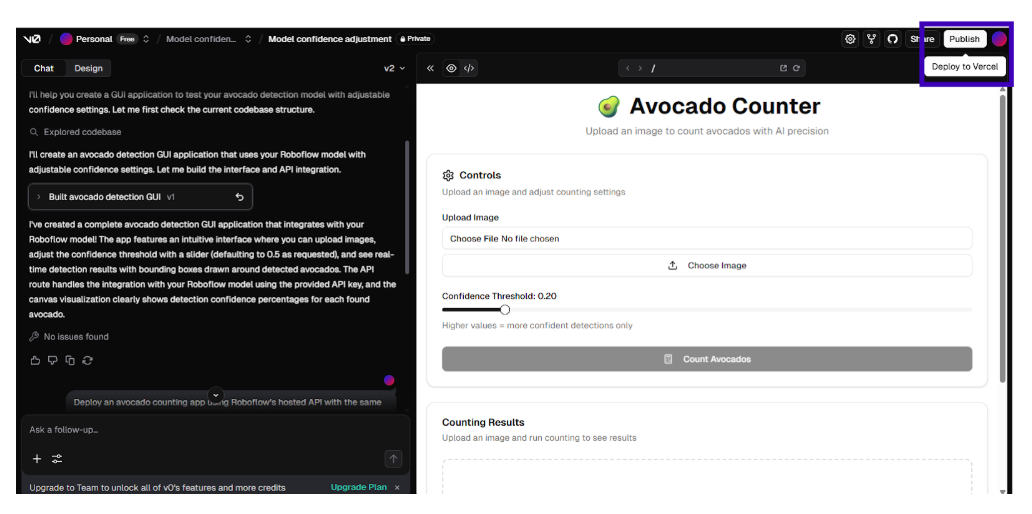Click the Counting Results heading
1032x514 pixels.
click(483, 422)
